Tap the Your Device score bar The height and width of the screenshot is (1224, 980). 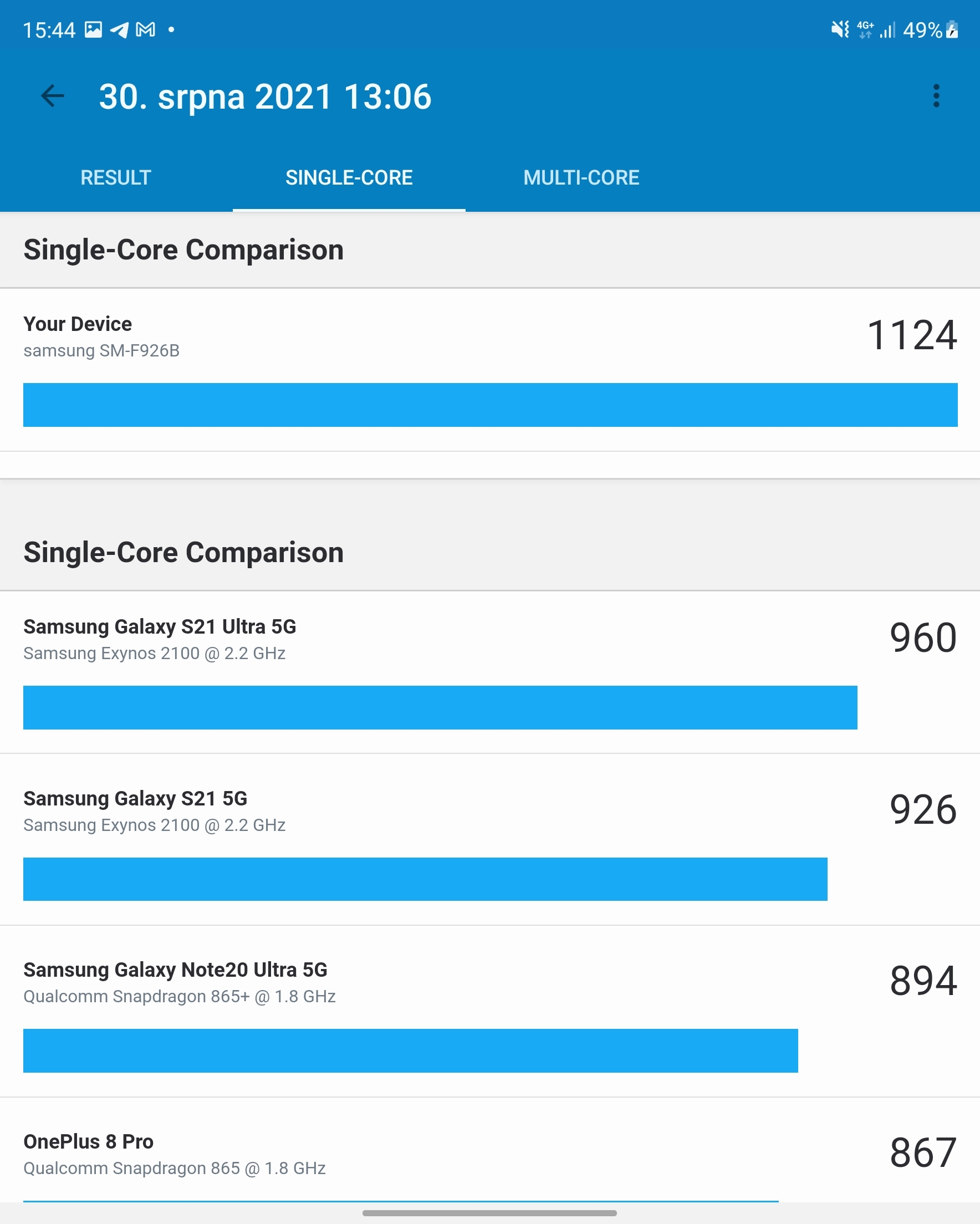pos(489,405)
